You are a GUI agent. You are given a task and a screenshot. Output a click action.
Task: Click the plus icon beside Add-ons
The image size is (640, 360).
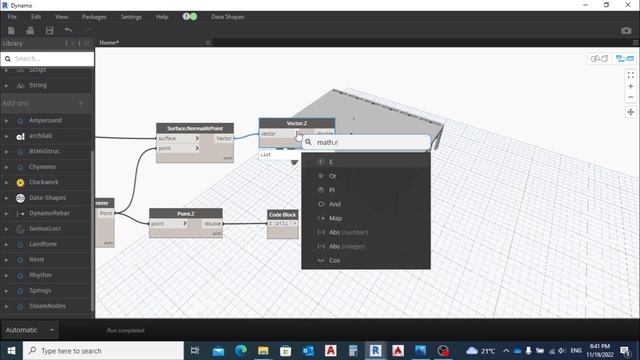(x=81, y=103)
